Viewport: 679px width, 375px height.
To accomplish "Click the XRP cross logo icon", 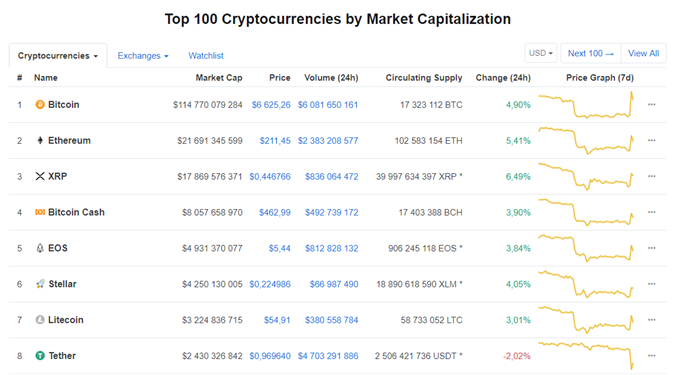I will 40,176.
